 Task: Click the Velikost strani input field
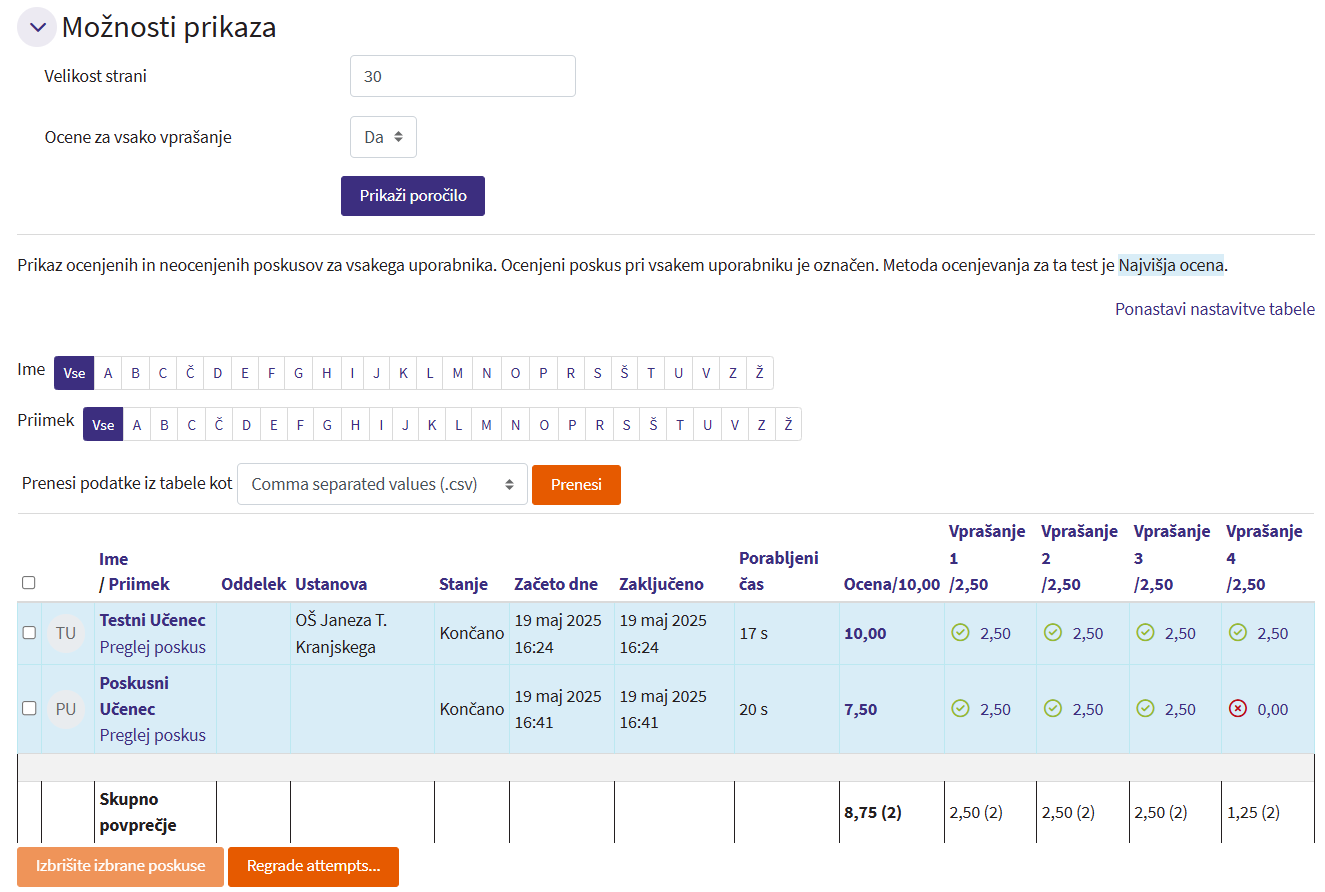[x=462, y=76]
